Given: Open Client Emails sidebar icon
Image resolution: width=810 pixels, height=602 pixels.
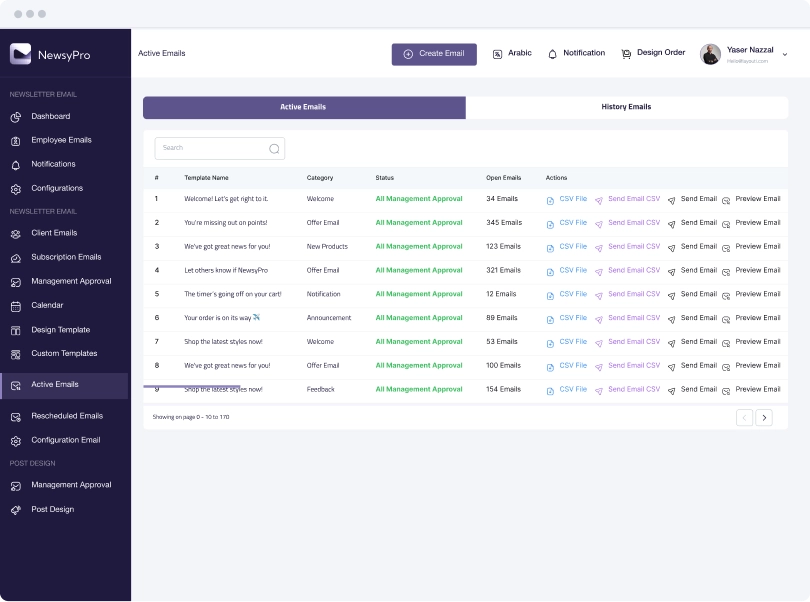Looking at the screenshot, I should [16, 234].
